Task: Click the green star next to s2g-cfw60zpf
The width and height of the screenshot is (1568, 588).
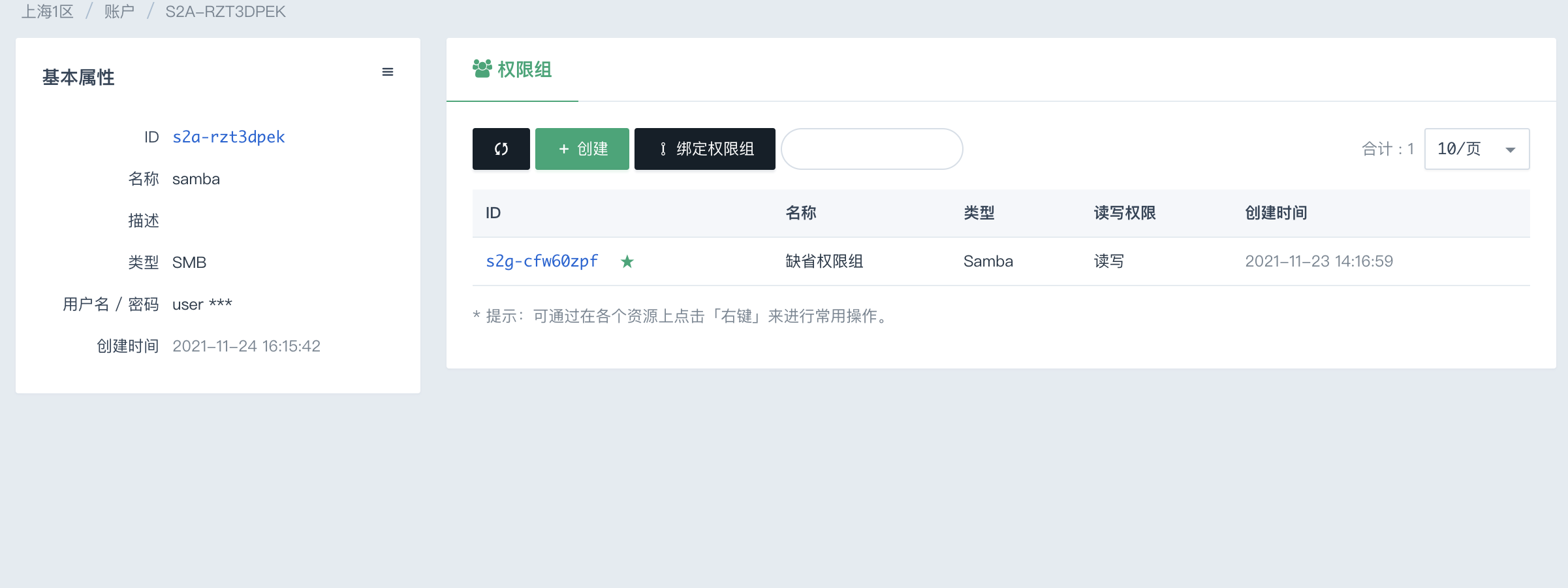Action: tap(627, 262)
